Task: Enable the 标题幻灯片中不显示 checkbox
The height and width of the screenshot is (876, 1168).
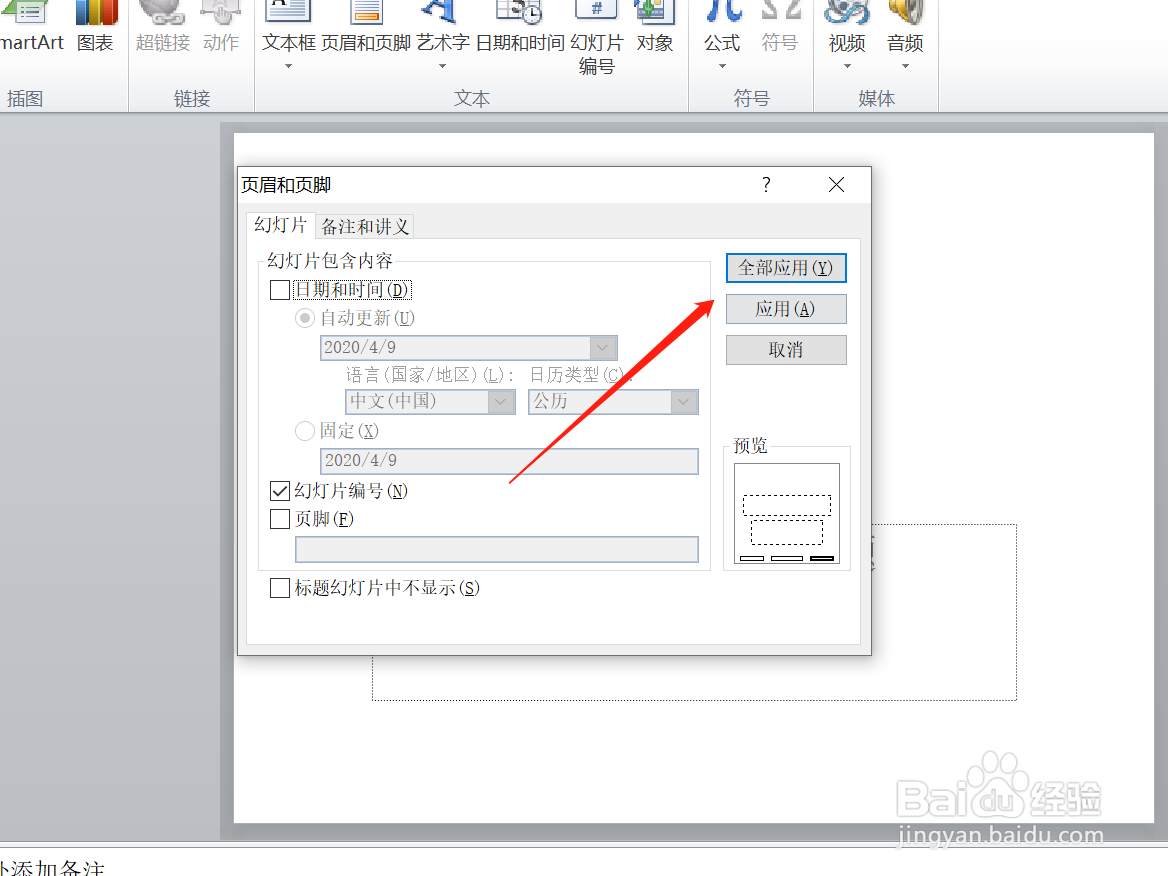Action: coord(279,588)
